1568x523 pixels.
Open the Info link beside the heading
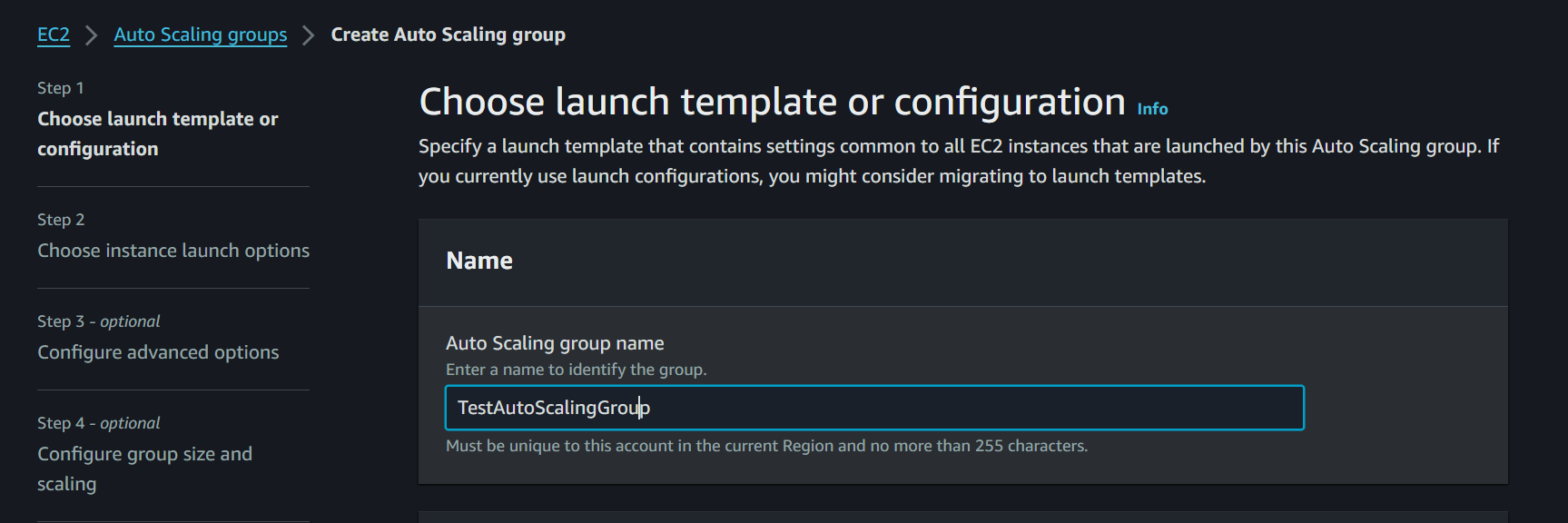[1152, 109]
